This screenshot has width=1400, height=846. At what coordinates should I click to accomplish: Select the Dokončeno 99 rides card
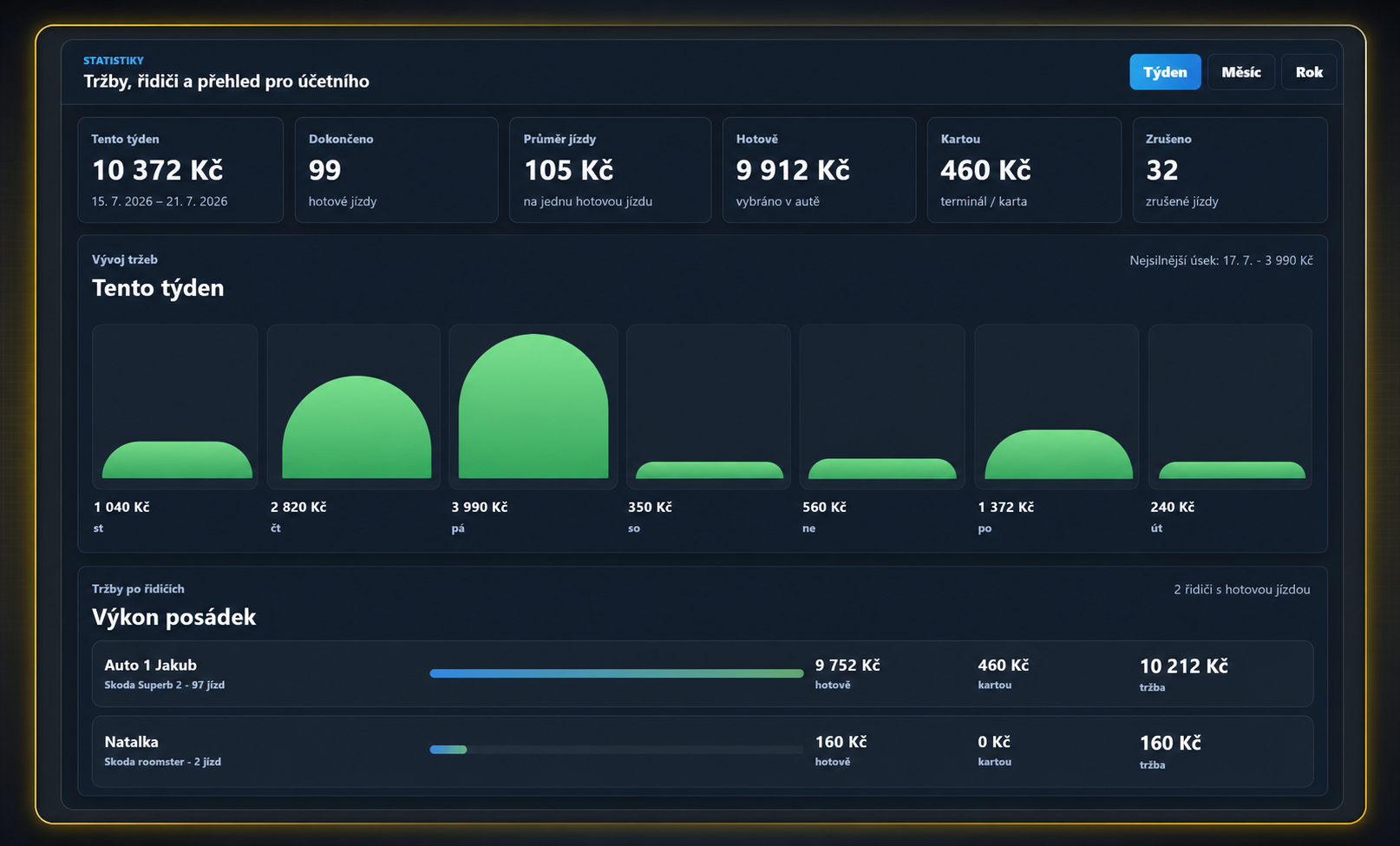point(396,170)
